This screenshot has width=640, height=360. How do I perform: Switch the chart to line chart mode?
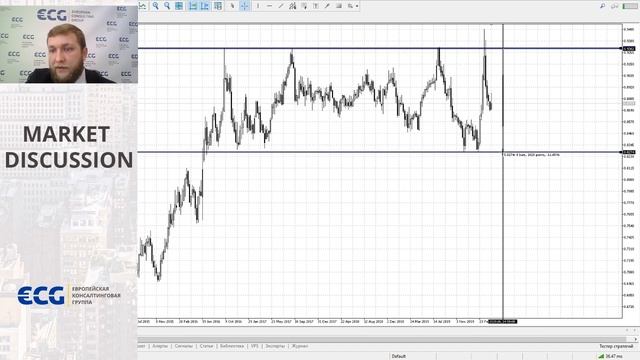142,6
